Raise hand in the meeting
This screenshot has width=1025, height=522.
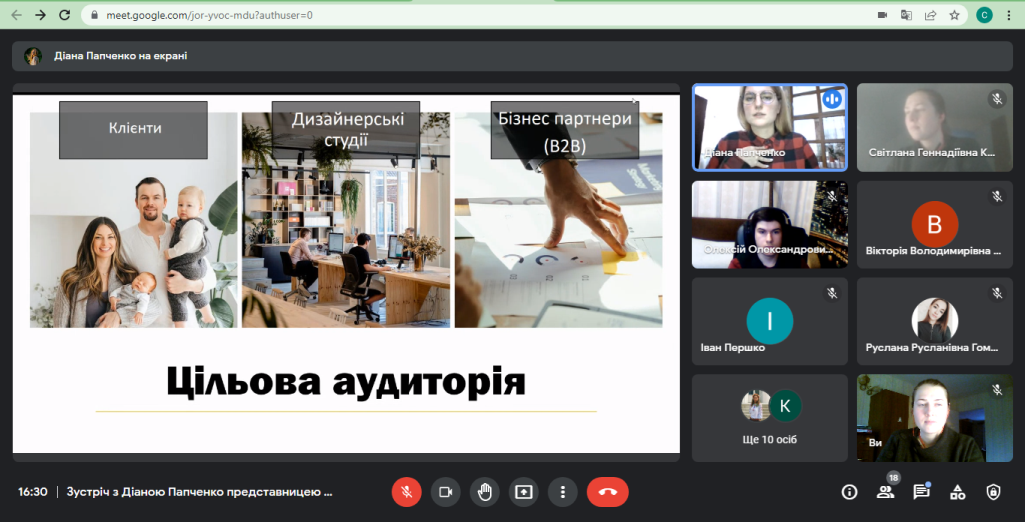(x=484, y=492)
